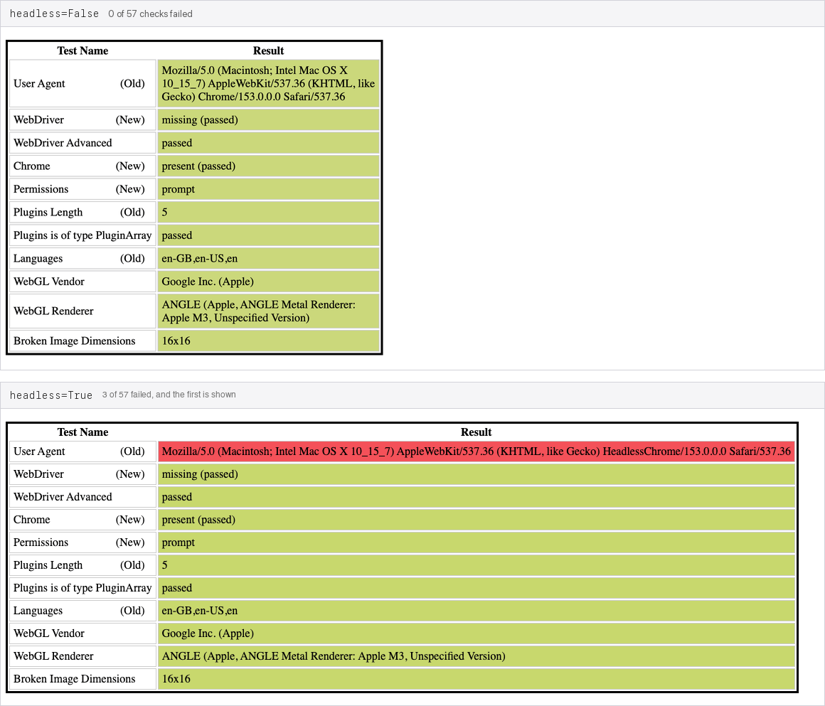Click Chrome (New) in headless=True table
Screen dimensions: 825x706
(83, 520)
